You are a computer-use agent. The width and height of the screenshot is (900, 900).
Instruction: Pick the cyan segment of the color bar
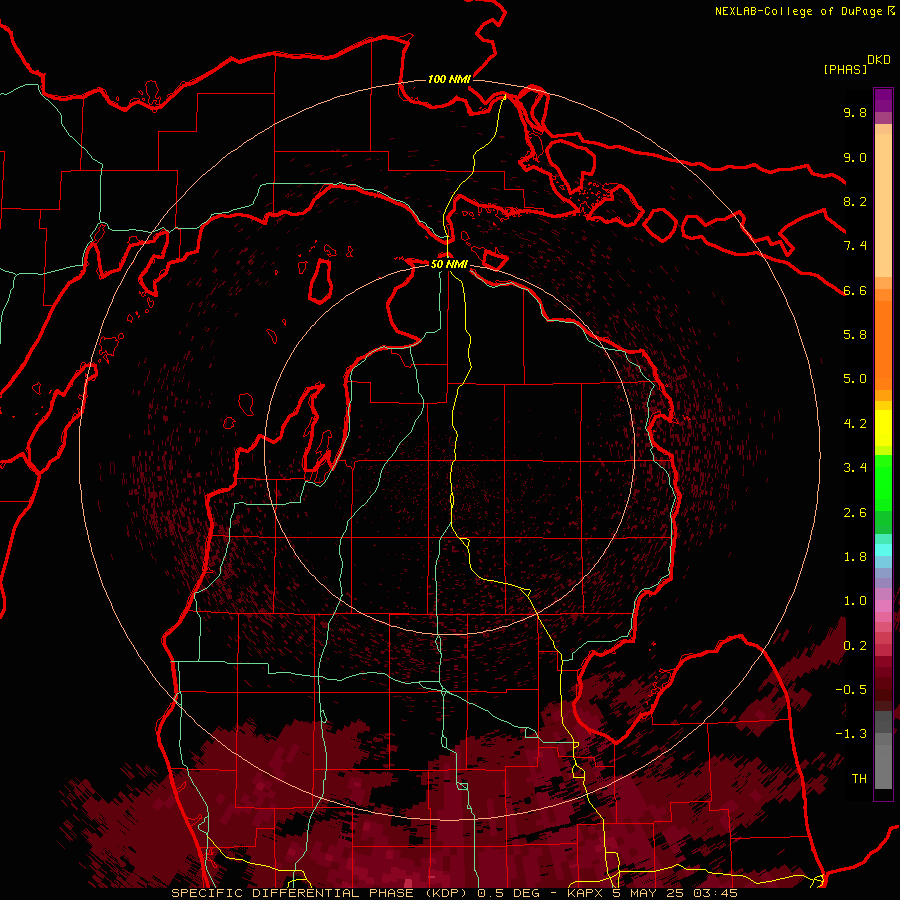(x=883, y=550)
